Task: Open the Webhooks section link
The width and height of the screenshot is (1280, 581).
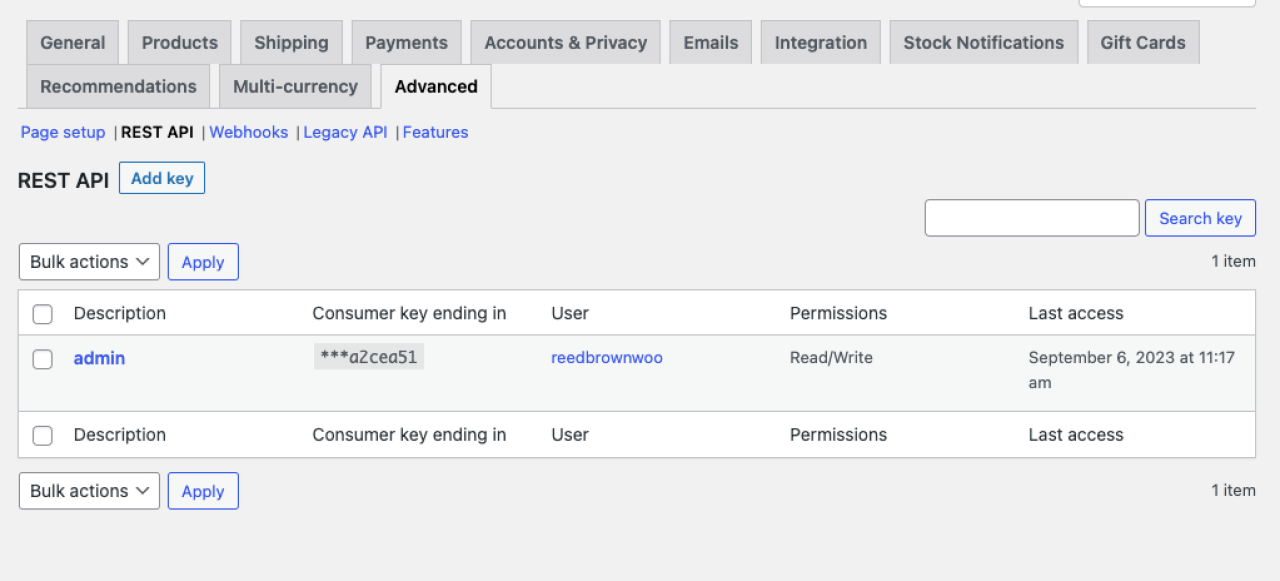Action: pos(249,132)
